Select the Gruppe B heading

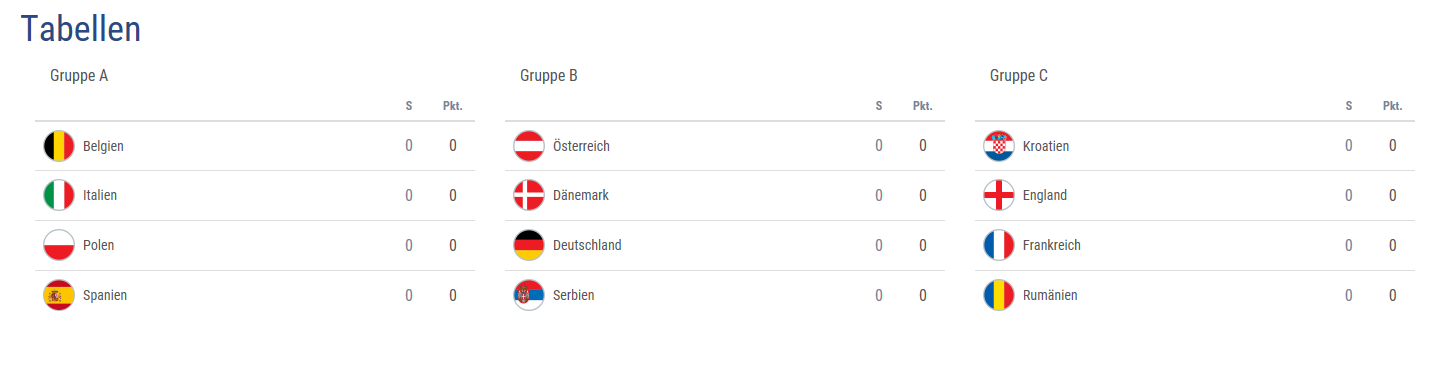[549, 76]
